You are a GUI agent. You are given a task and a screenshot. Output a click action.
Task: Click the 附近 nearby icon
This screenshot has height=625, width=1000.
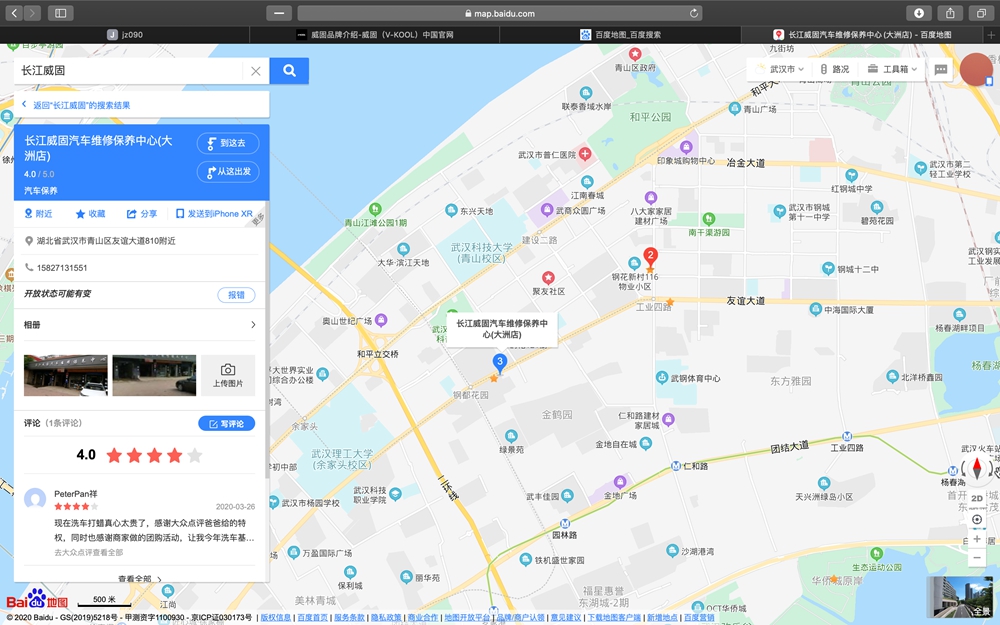29,214
